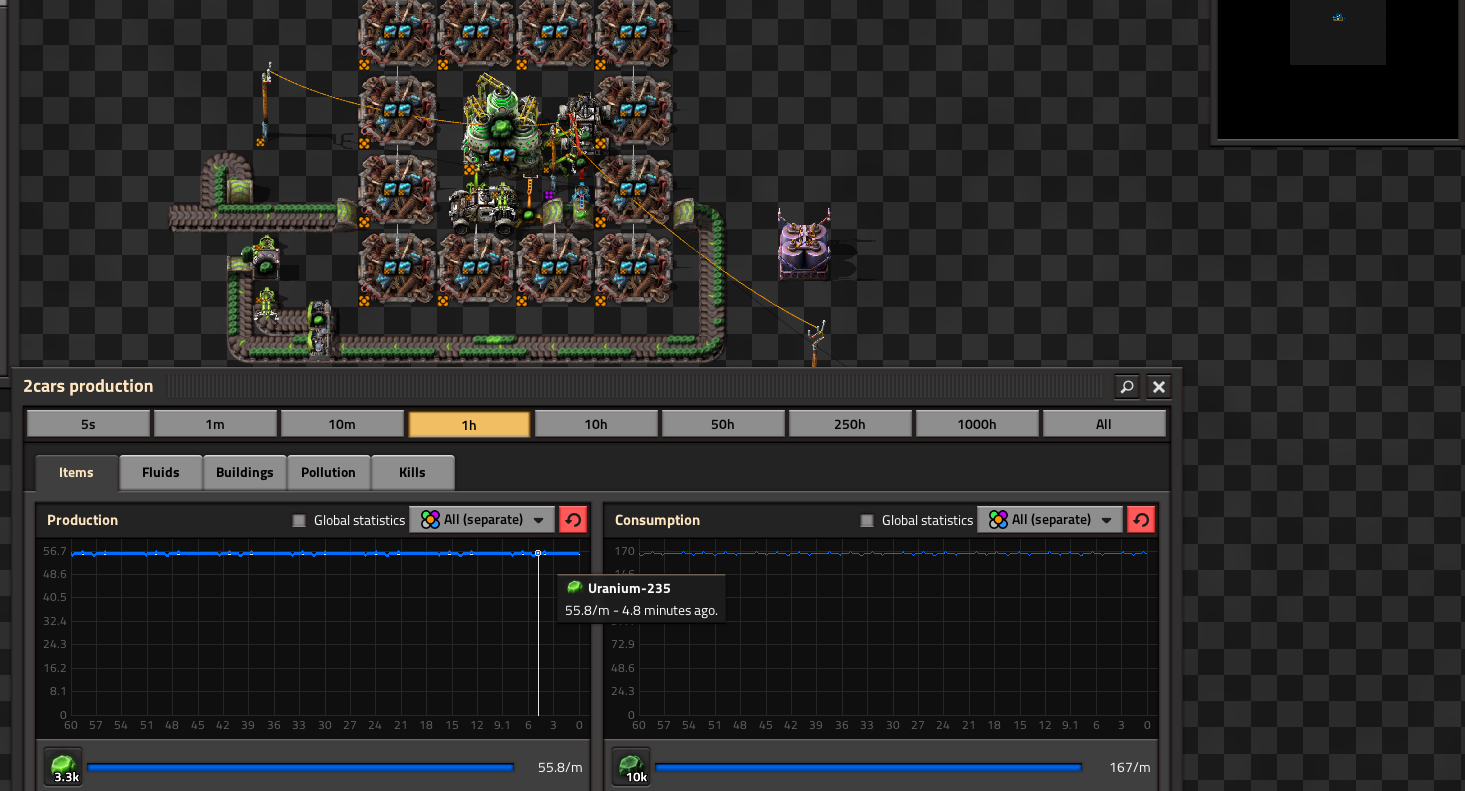Image resolution: width=1465 pixels, height=791 pixels.
Task: Set time range to 10m
Action: (x=342, y=424)
